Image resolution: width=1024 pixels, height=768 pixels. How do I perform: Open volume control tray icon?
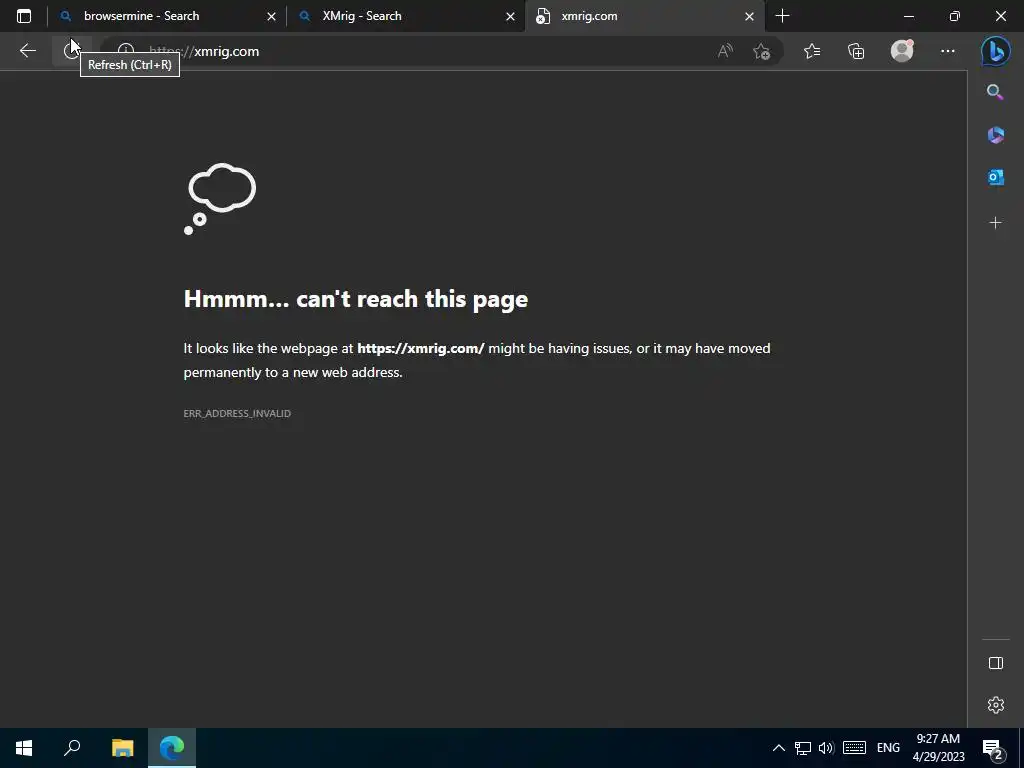point(826,748)
